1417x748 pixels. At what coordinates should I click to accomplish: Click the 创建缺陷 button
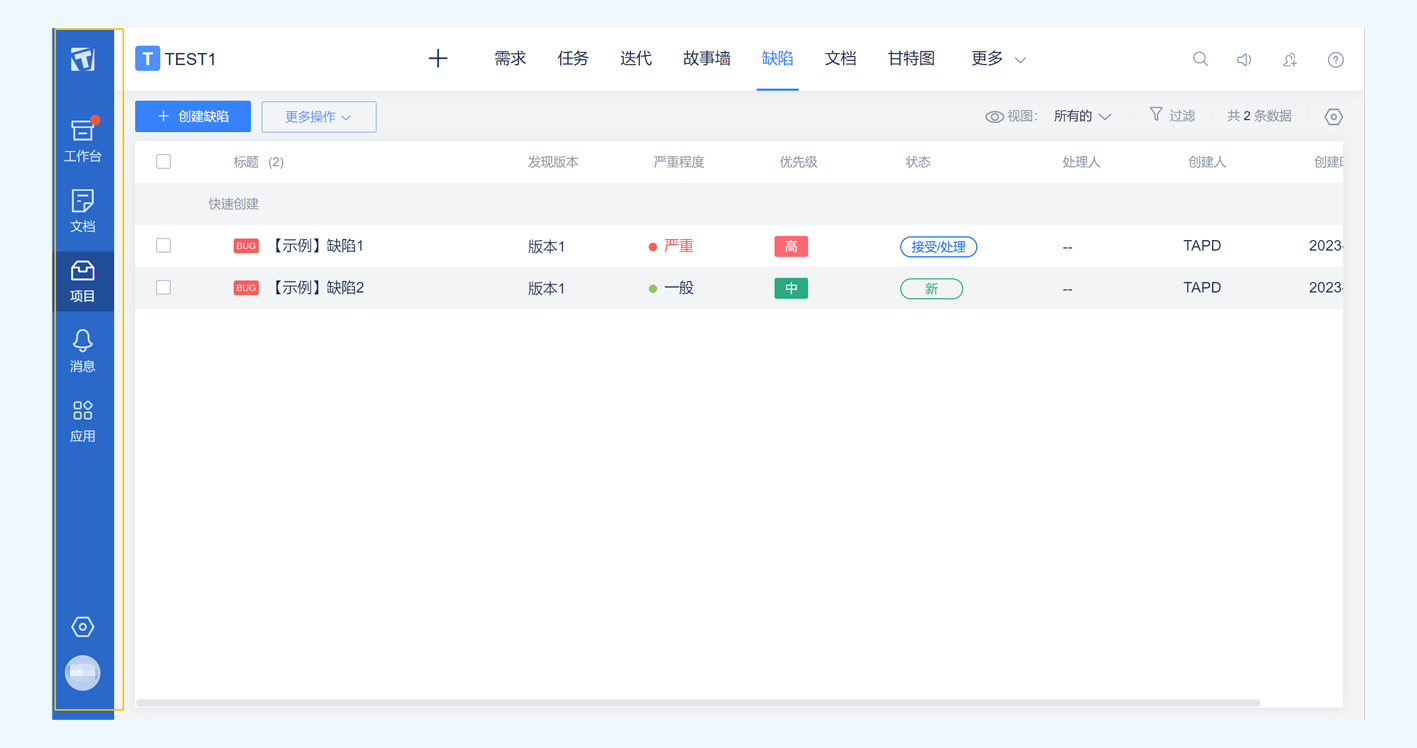point(193,117)
